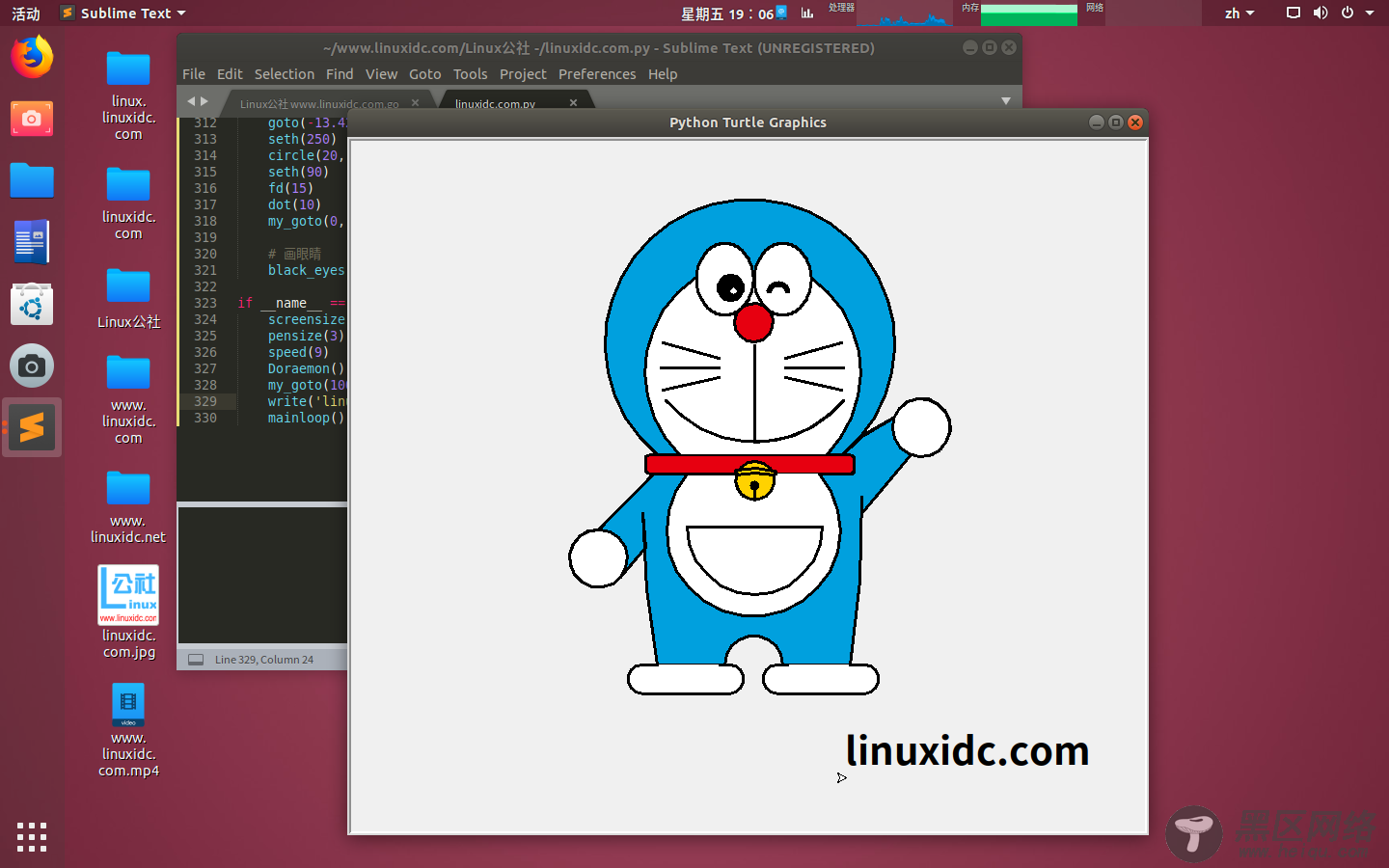Click the screen icon in the system tray
Screen dimensions: 1389x868
point(1294,13)
